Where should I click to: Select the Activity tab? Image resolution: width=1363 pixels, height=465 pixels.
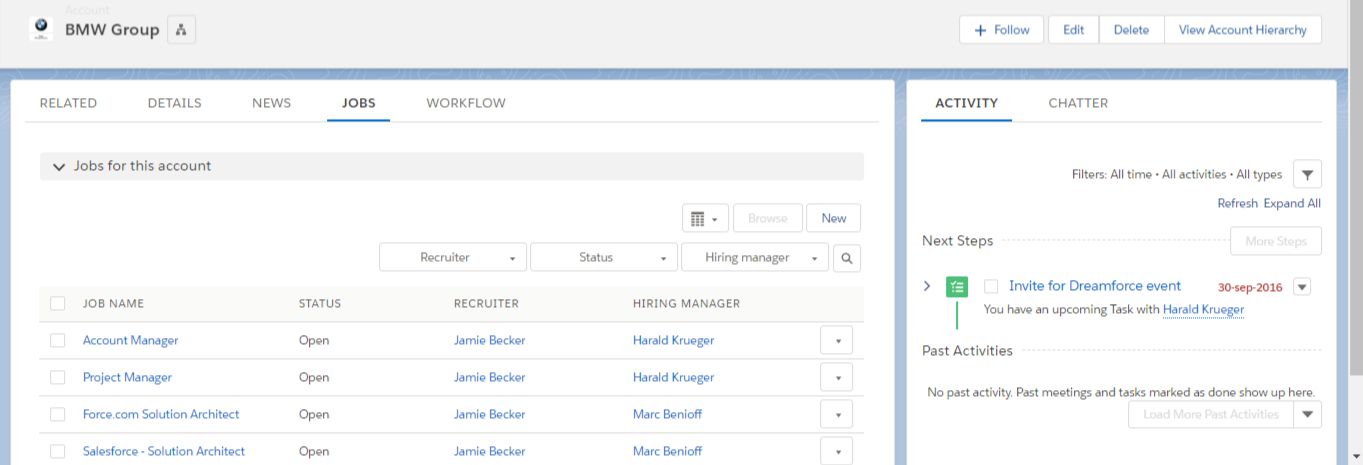pos(966,103)
